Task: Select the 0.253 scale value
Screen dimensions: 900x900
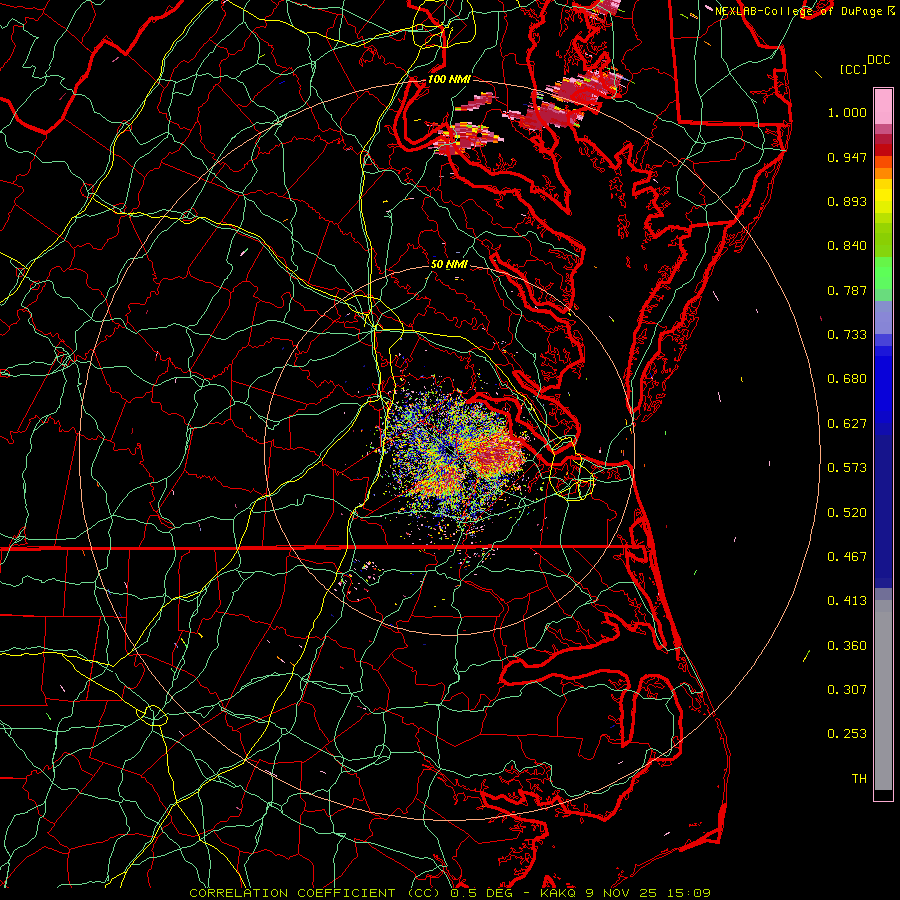Action: tap(847, 734)
